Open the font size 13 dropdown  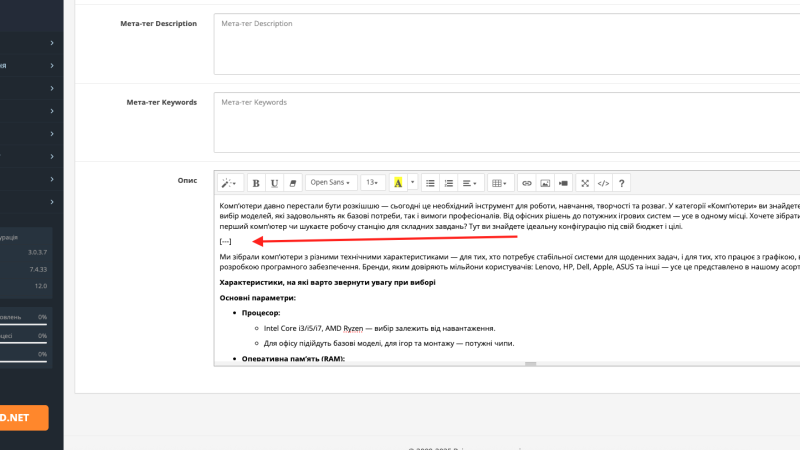372,183
